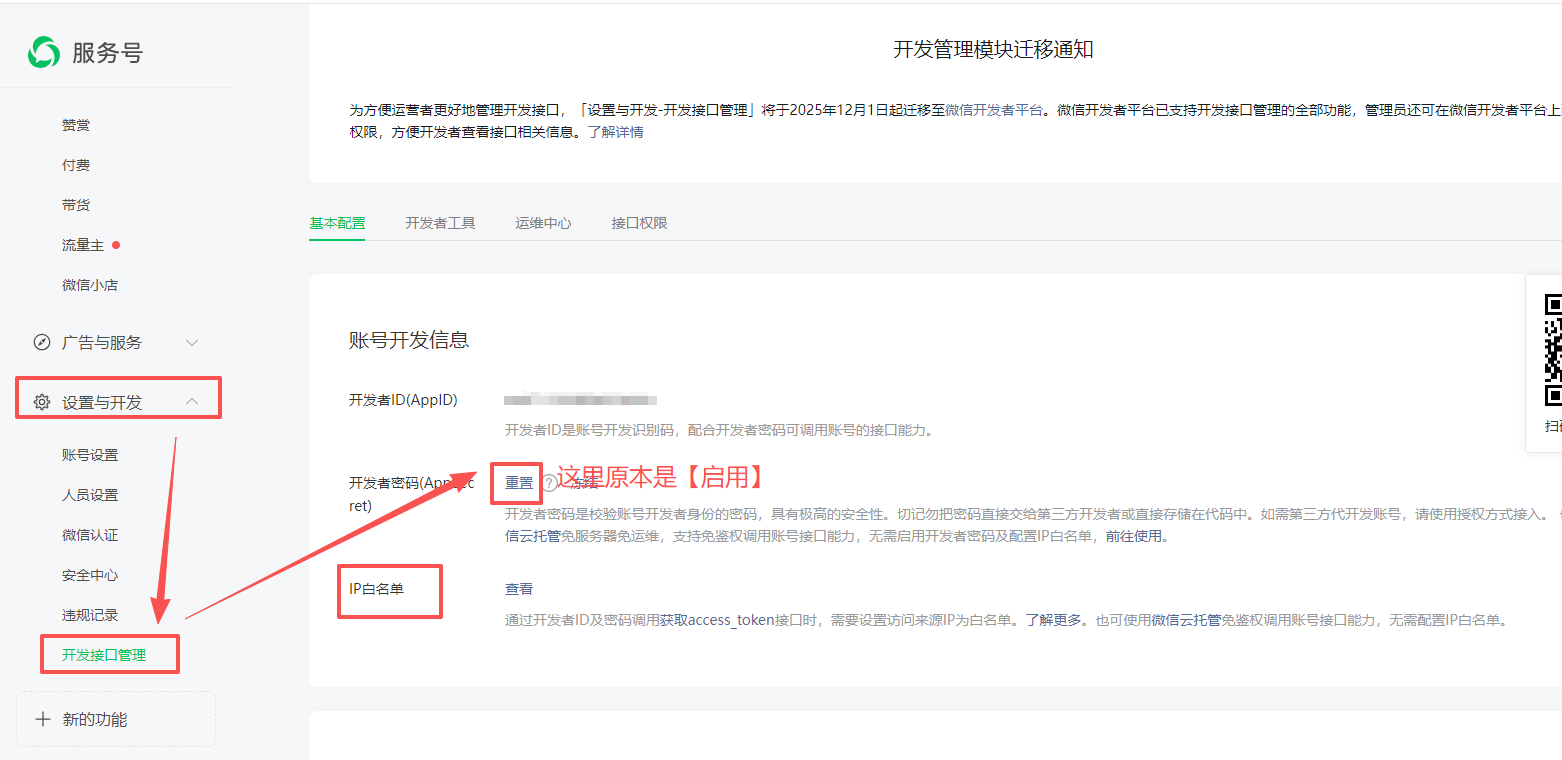Click the 服务号 title text
Image resolution: width=1562 pixels, height=760 pixels.
tap(107, 53)
